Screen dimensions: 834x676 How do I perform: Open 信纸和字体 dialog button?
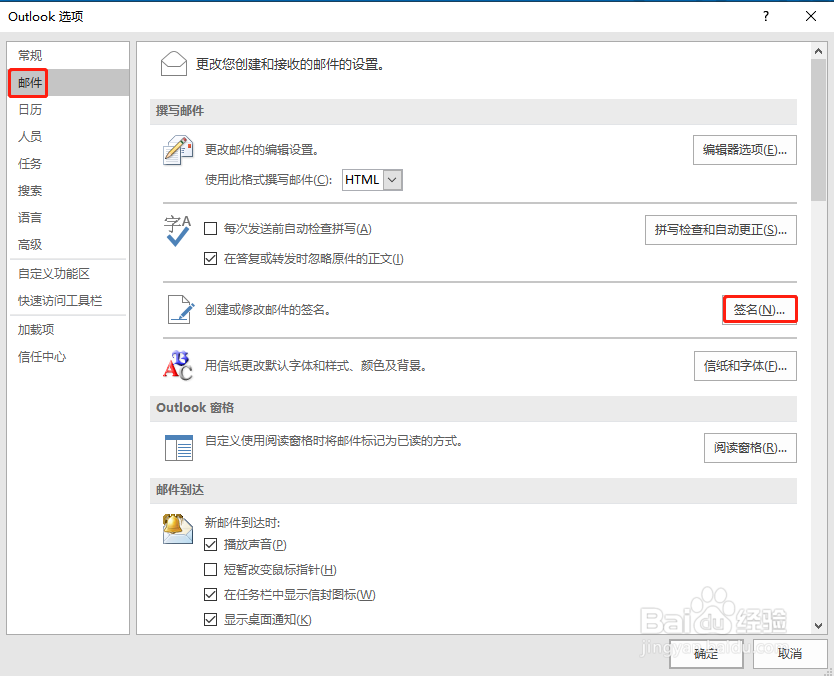[x=745, y=366]
